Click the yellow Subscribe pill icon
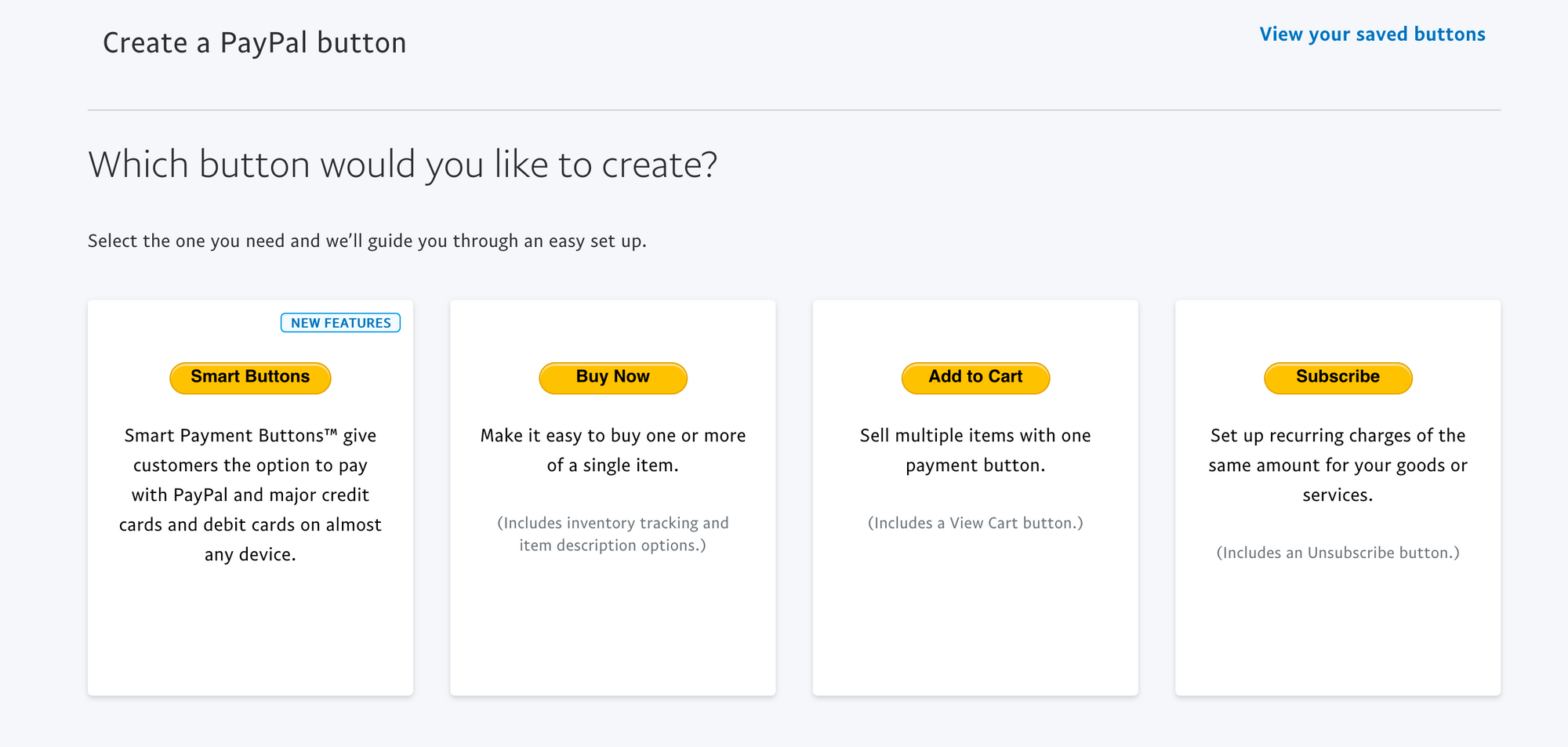The width and height of the screenshot is (1568, 747). click(x=1338, y=377)
